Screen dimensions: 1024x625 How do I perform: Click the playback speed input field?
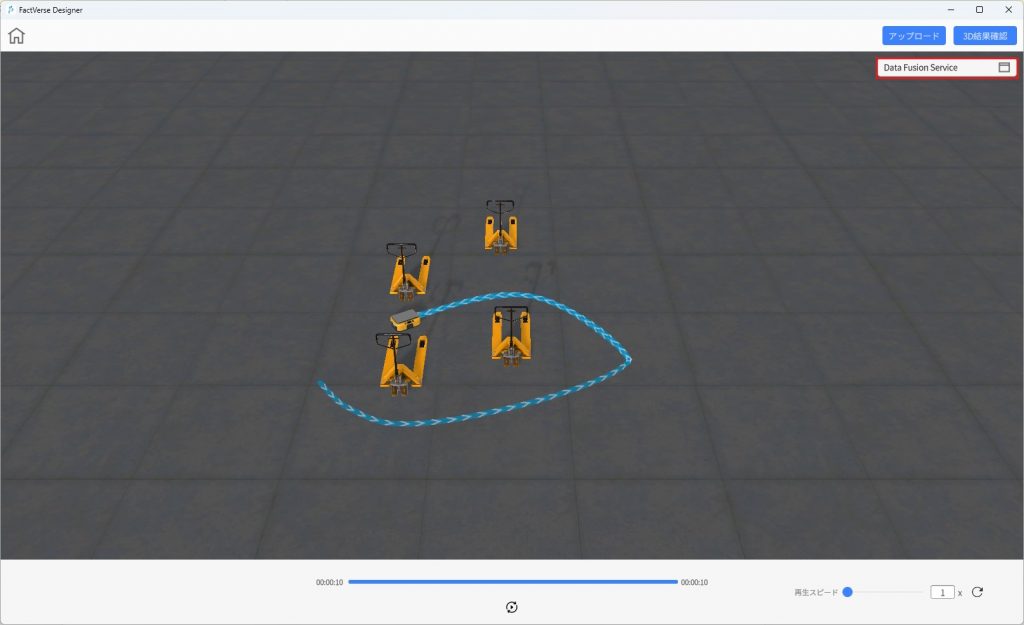(x=942, y=592)
